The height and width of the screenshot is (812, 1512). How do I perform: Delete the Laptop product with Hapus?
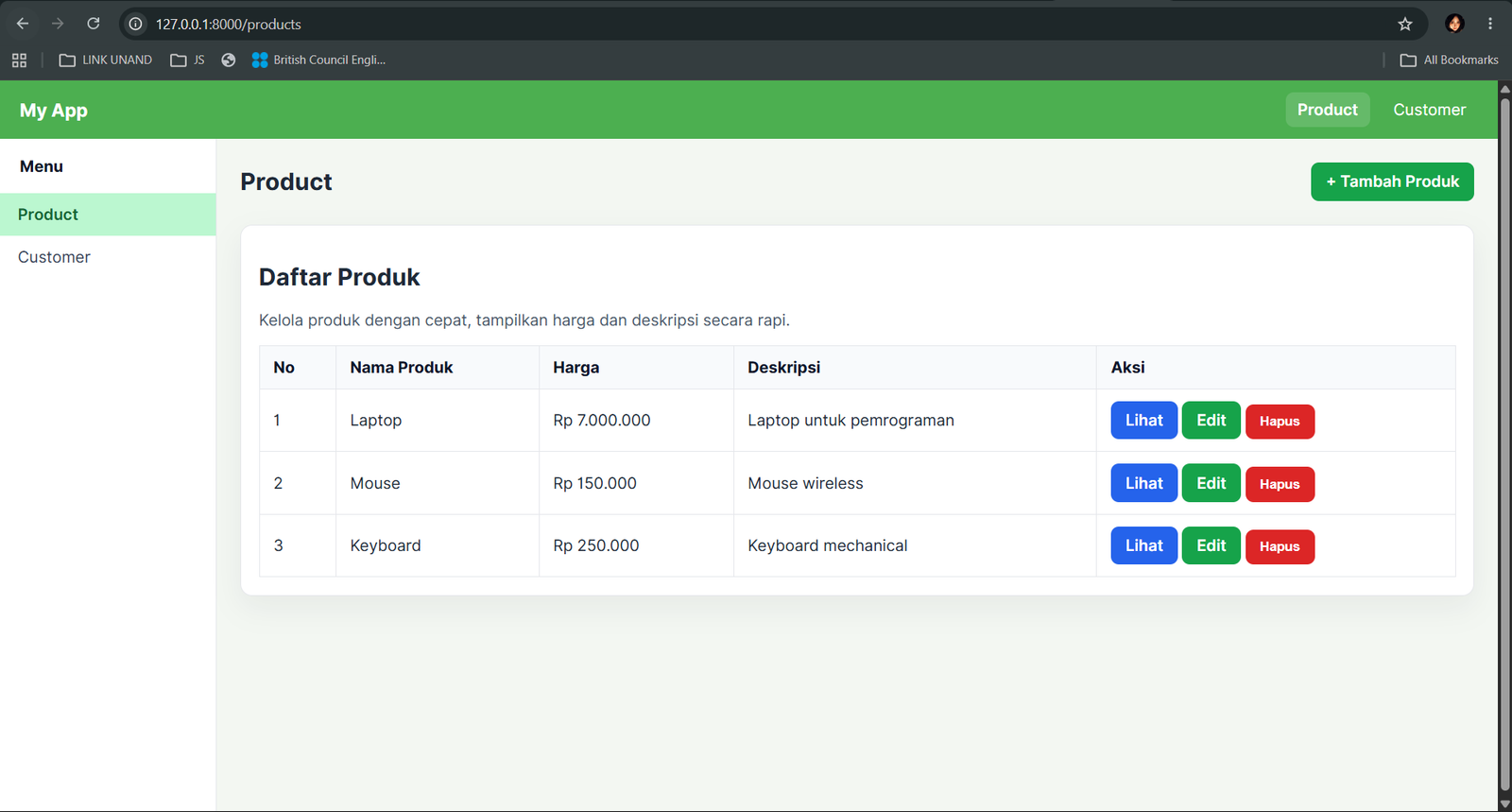pos(1280,422)
